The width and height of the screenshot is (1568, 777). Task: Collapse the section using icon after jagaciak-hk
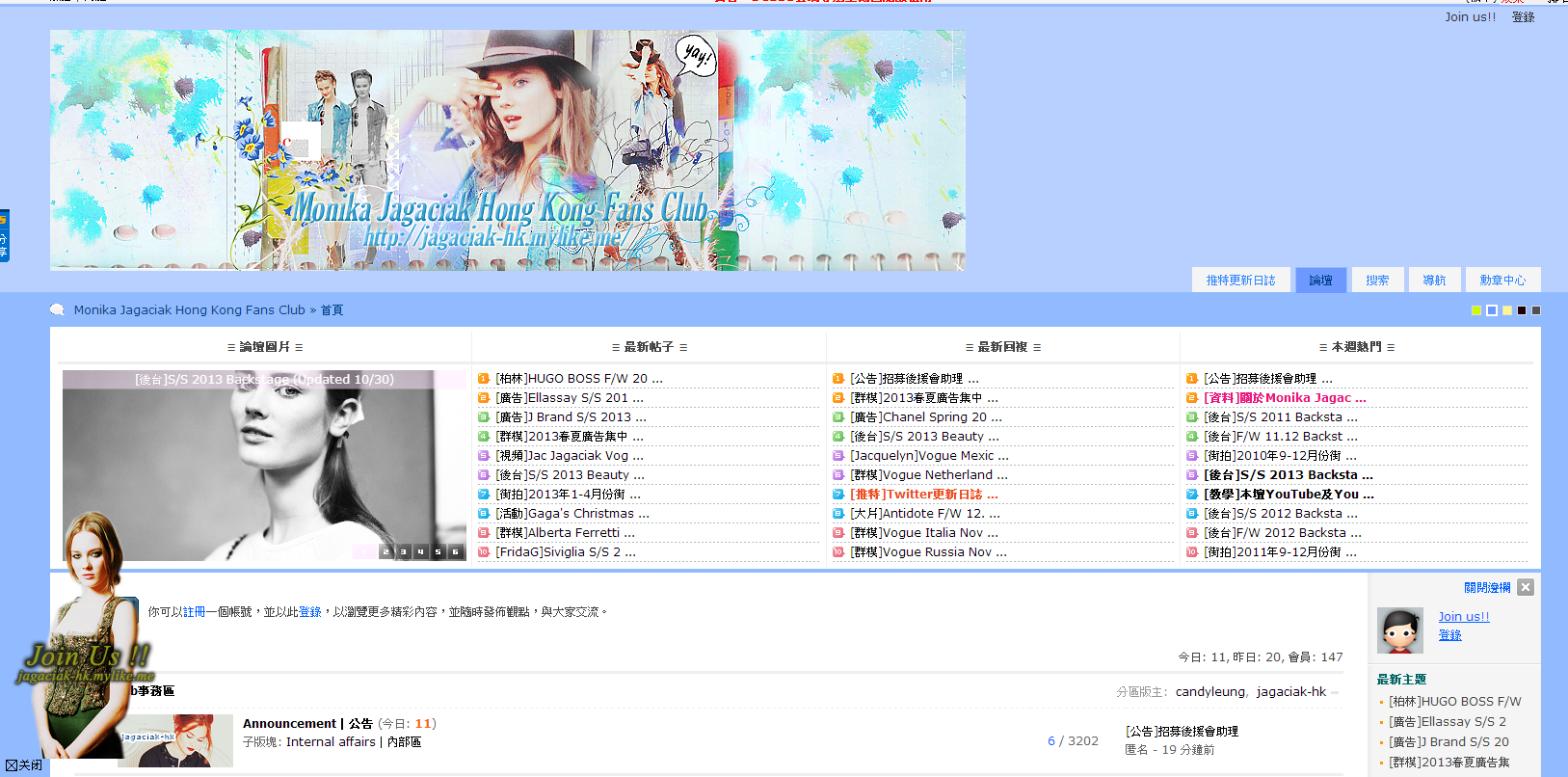tap(1336, 692)
